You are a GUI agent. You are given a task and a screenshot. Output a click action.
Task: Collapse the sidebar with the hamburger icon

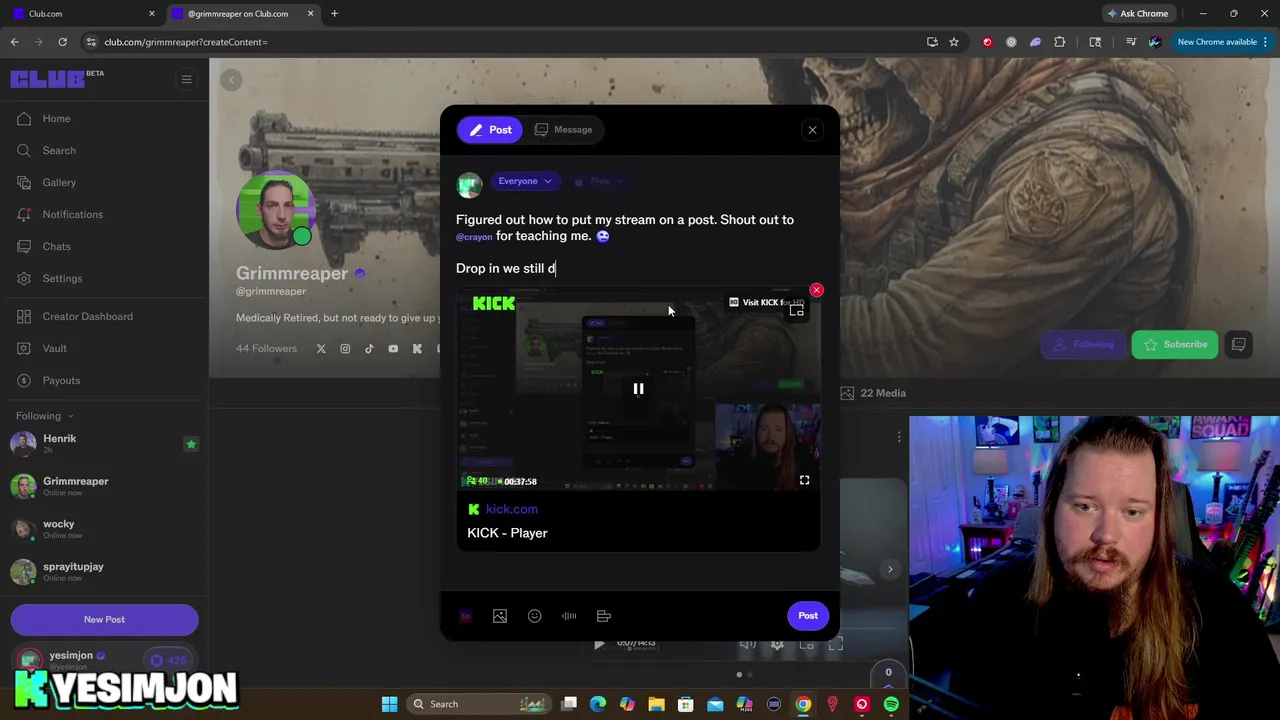[x=186, y=79]
